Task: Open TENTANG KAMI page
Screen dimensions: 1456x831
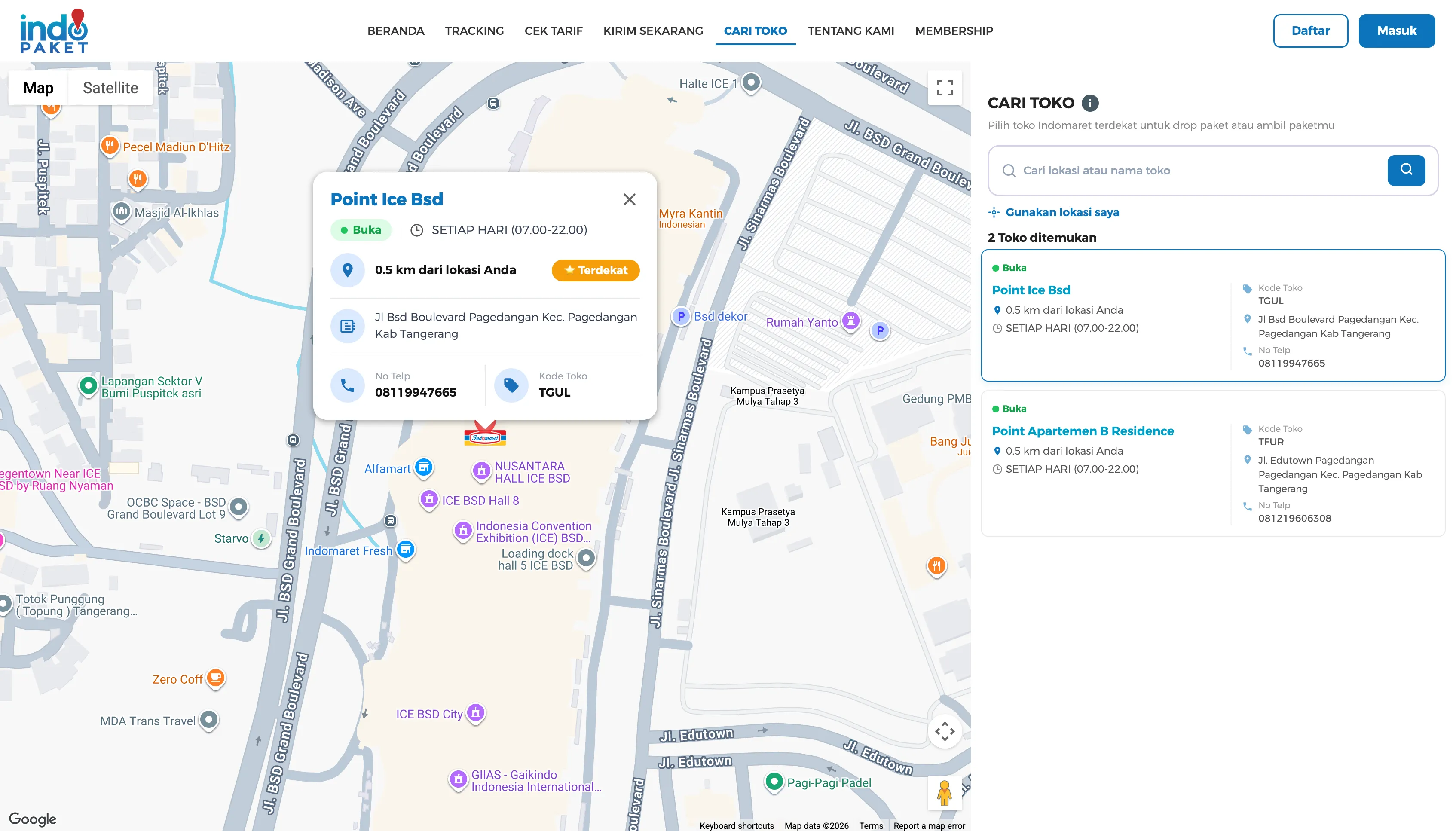Action: point(850,31)
